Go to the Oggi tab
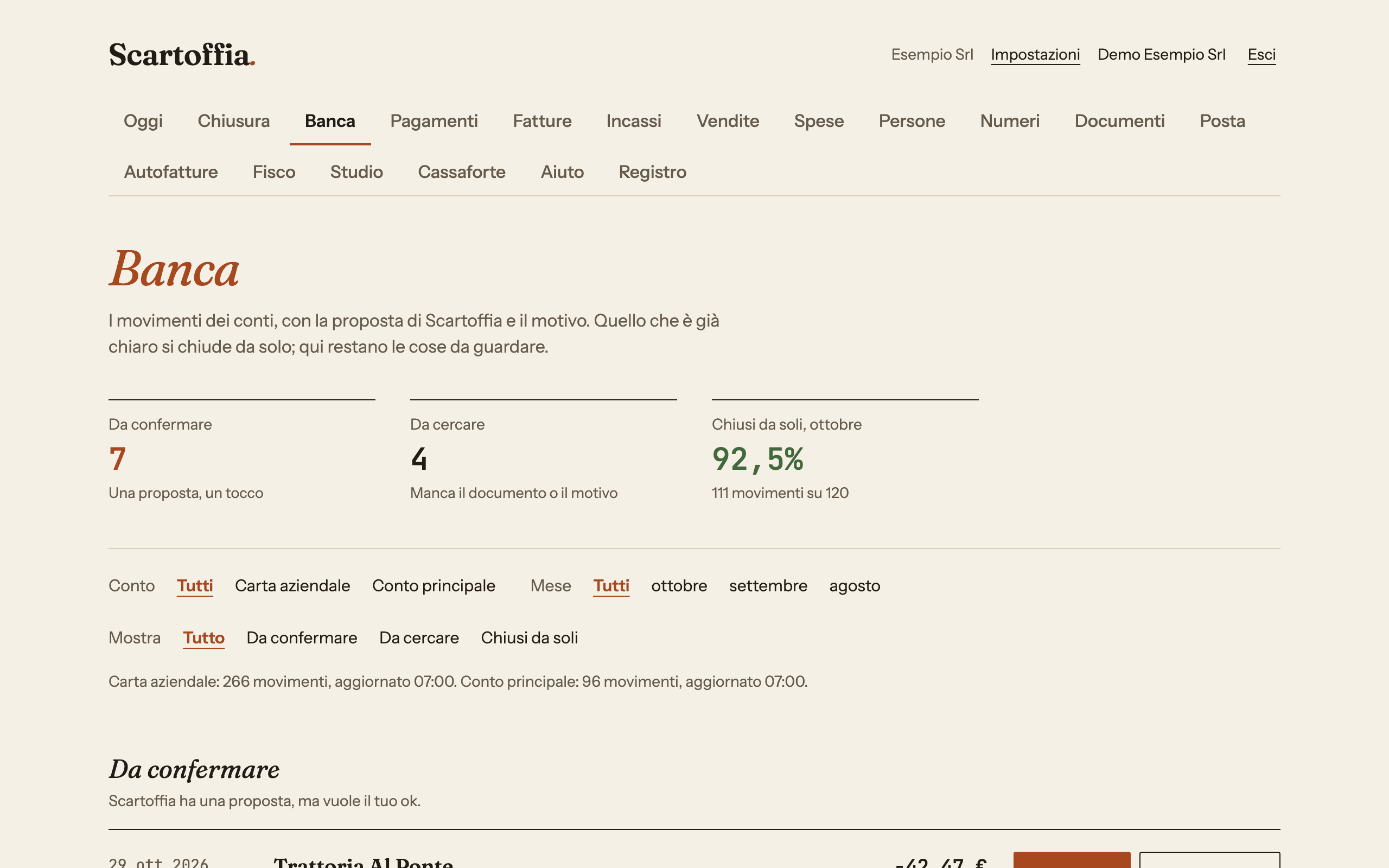This screenshot has width=1389, height=868. pyautogui.click(x=143, y=120)
